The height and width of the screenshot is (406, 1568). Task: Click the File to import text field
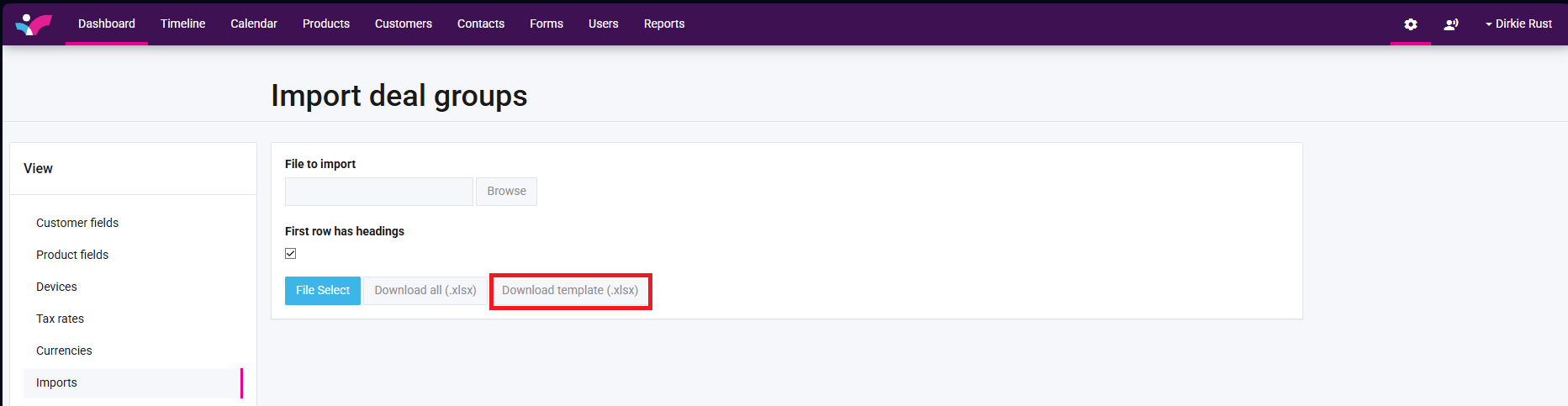pos(379,192)
